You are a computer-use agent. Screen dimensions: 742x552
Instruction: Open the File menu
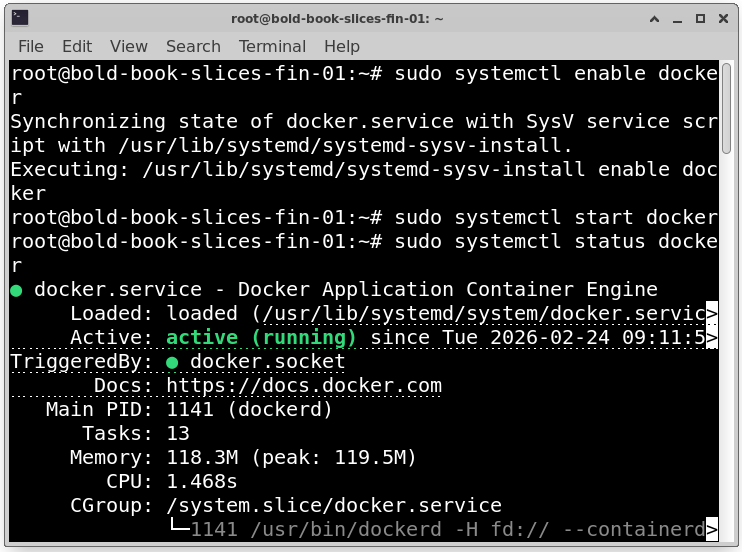[x=31, y=46]
